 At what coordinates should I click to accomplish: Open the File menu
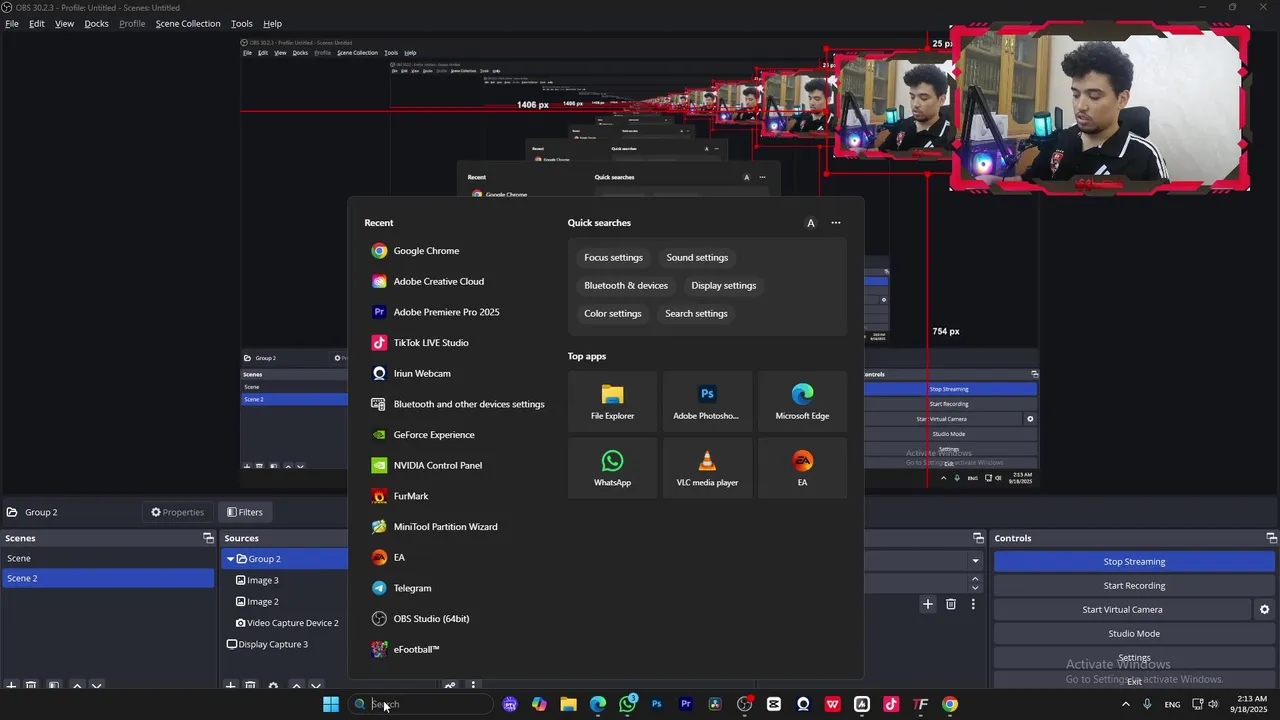12,24
